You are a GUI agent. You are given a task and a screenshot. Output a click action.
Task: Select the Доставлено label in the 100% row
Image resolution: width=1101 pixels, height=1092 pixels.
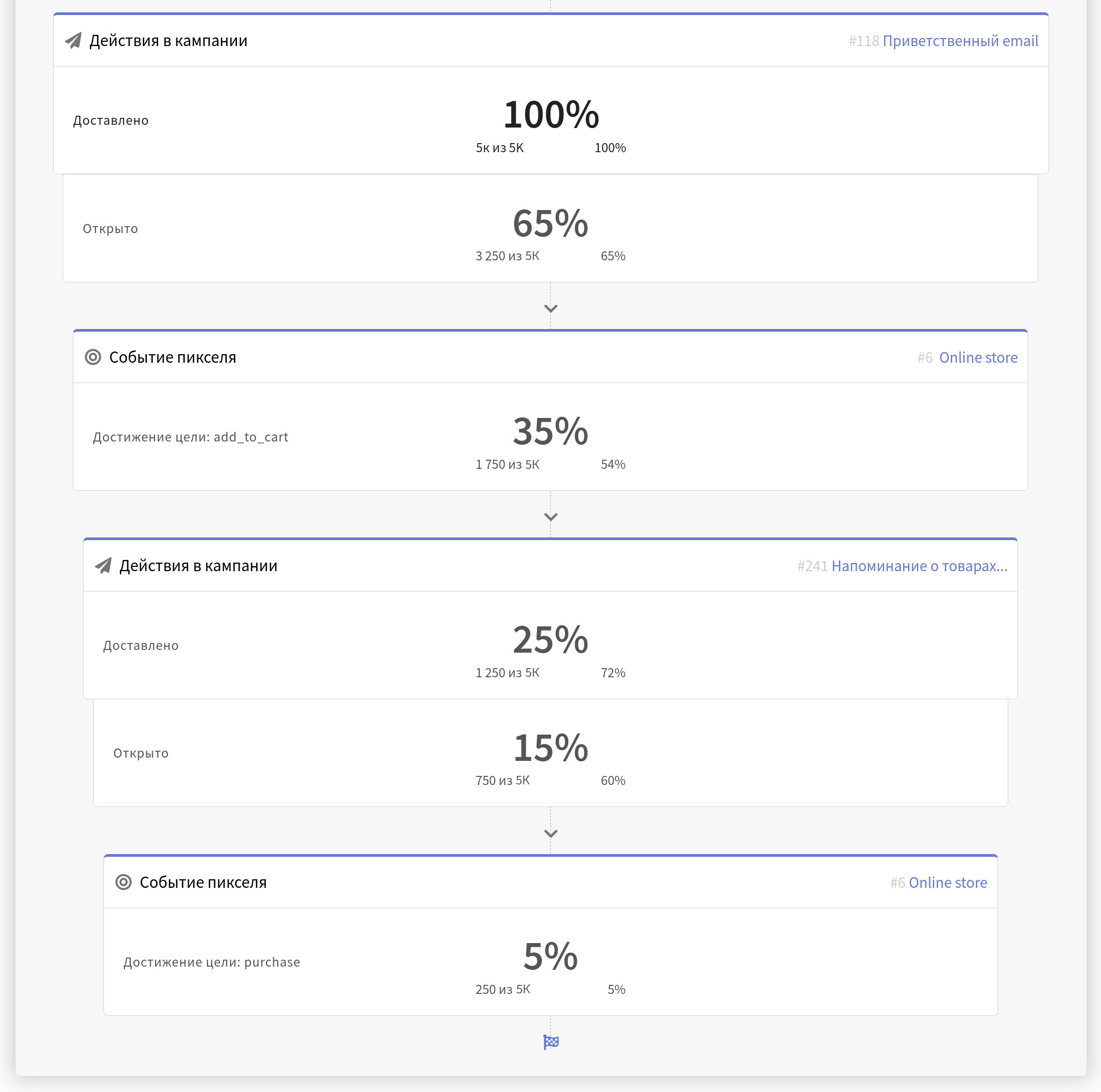[x=110, y=121]
